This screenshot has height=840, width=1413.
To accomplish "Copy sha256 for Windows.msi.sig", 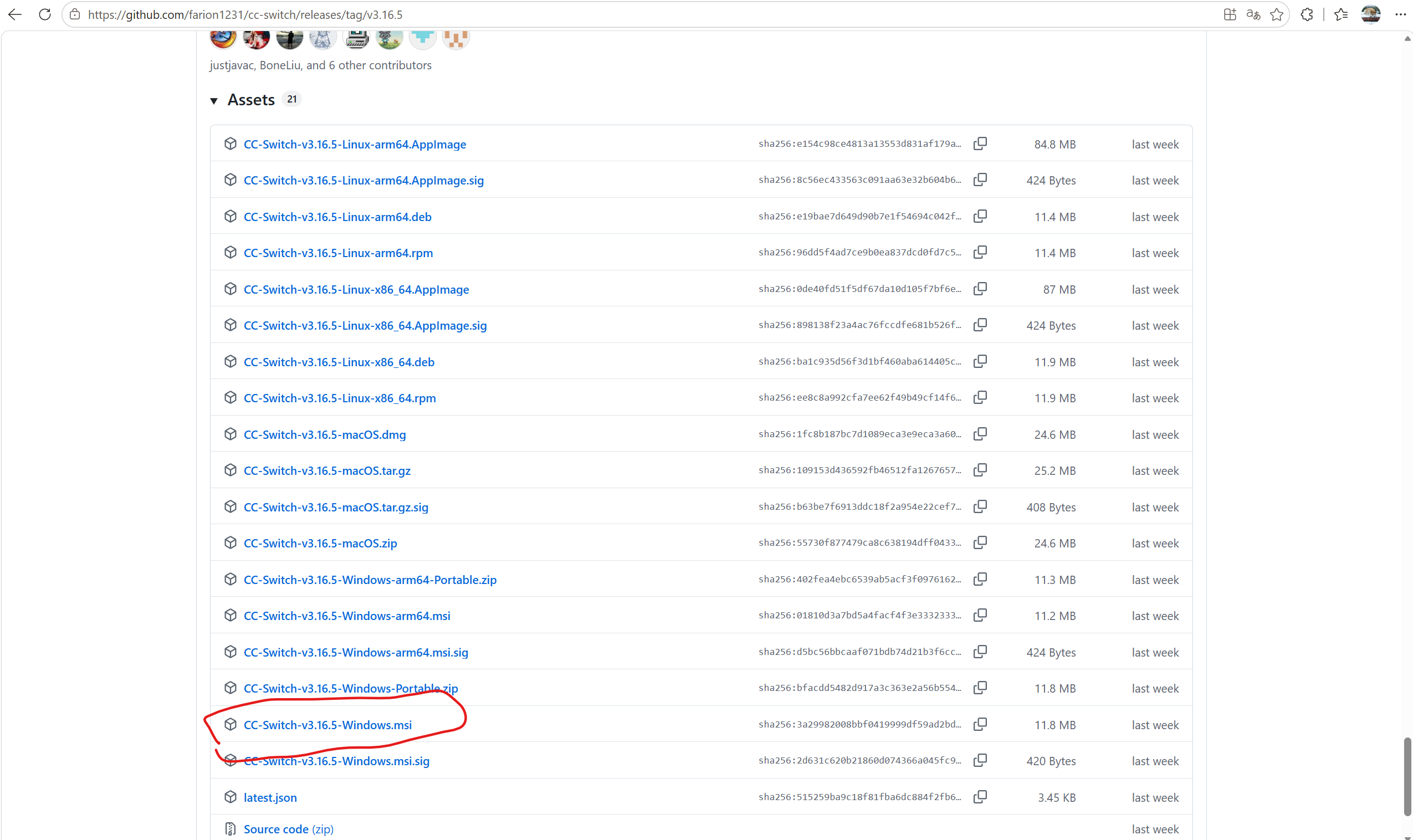I will pos(980,761).
